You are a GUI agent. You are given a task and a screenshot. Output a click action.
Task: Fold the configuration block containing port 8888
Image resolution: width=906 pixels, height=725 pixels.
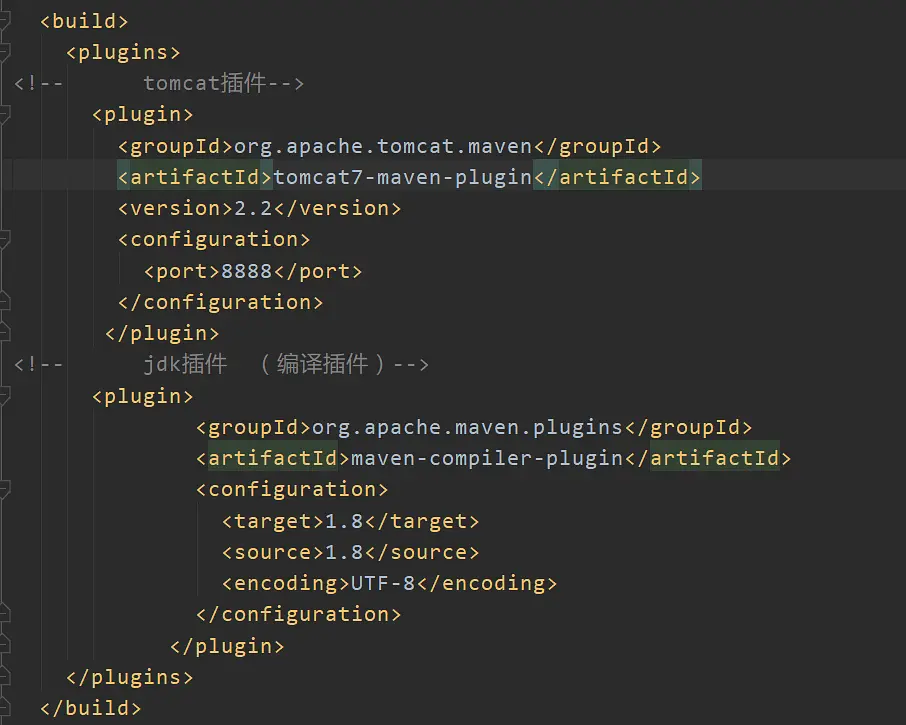pyautogui.click(x=4, y=239)
